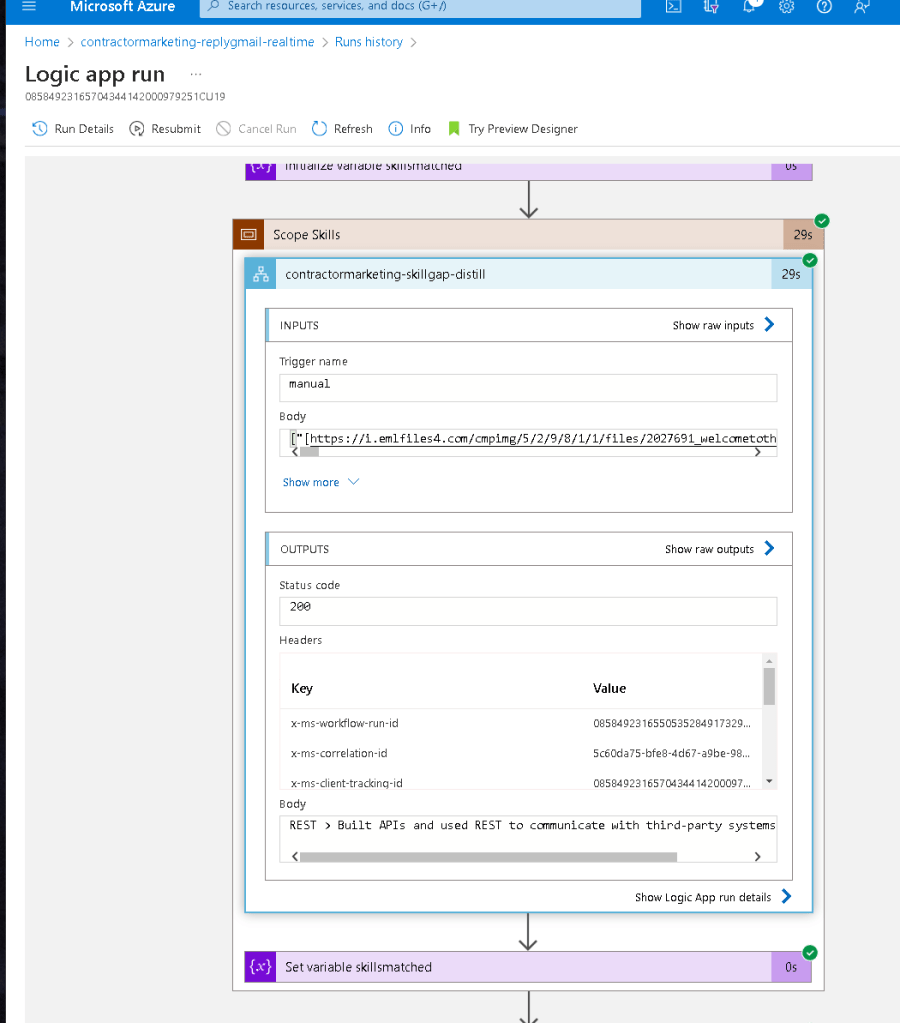
Task: Click the Value column header
Action: click(609, 688)
